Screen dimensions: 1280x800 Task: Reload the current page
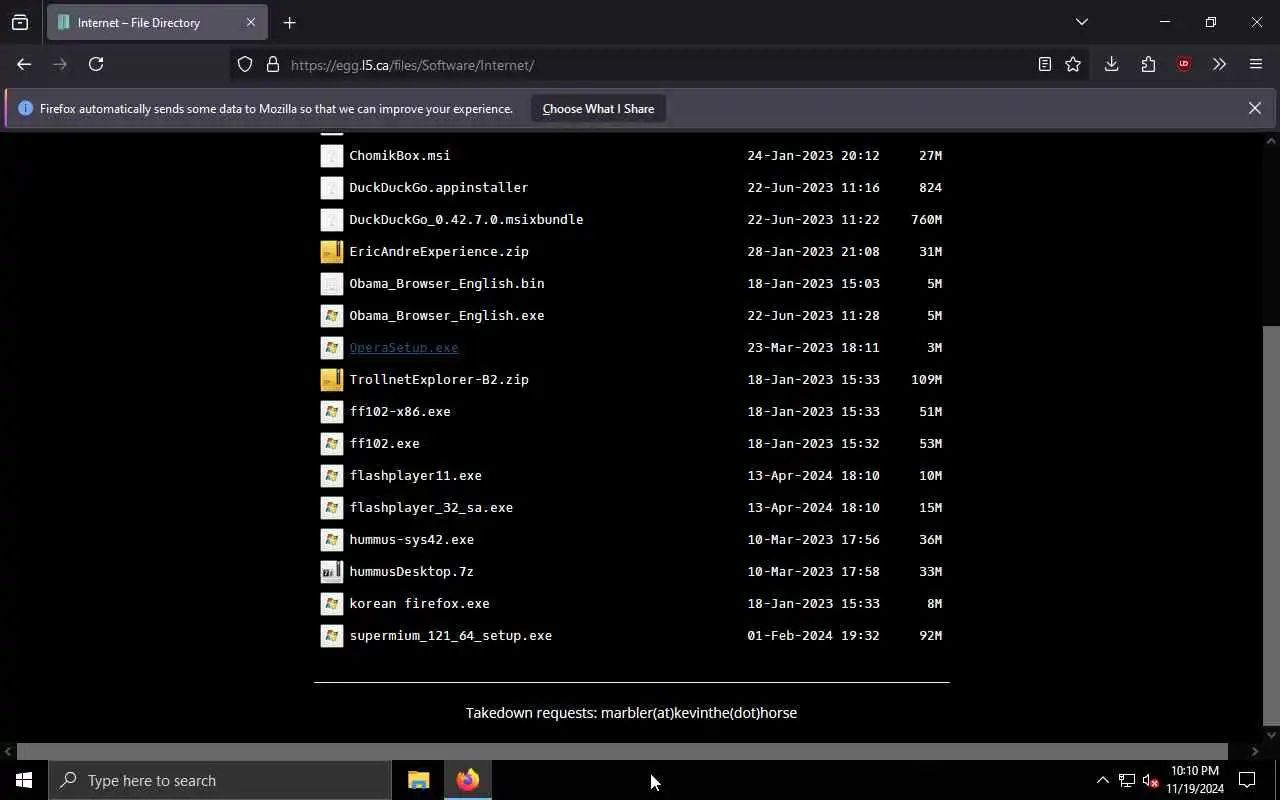click(x=96, y=64)
